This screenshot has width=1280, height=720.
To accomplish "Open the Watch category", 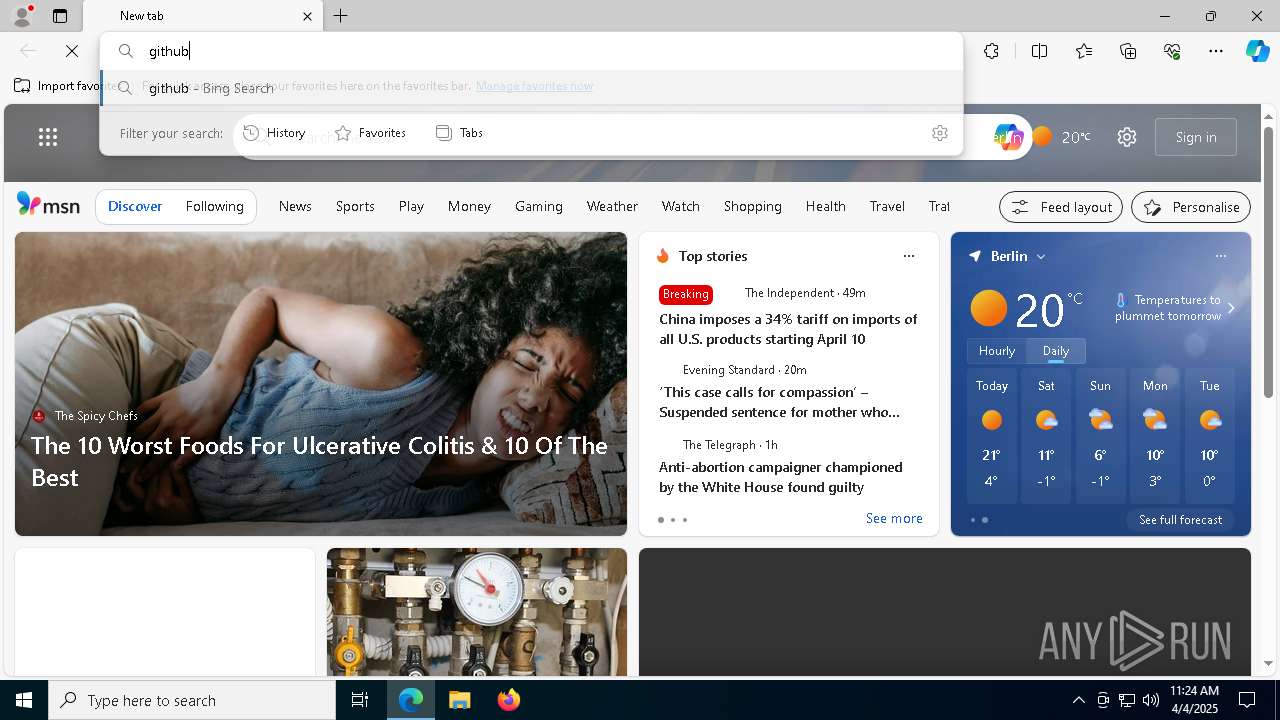I will [x=680, y=206].
